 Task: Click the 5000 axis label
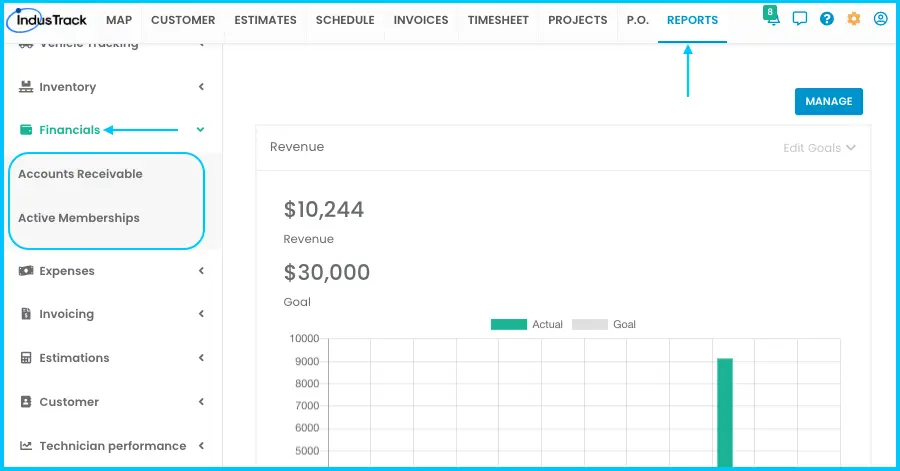point(307,451)
